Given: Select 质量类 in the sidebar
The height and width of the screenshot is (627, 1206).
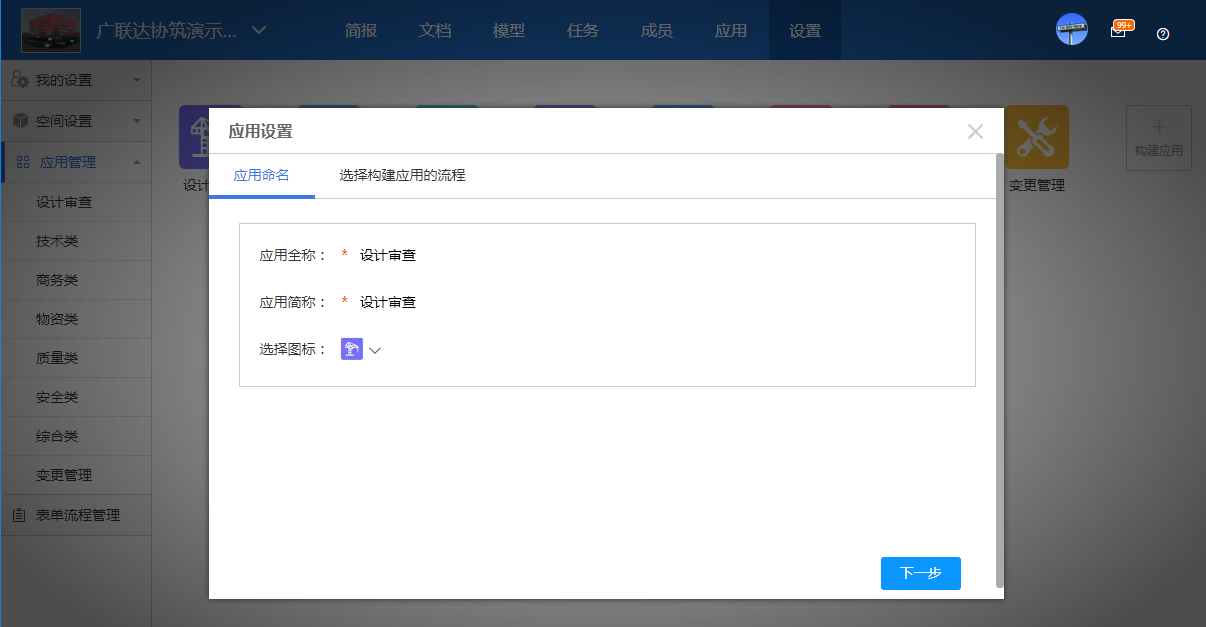Looking at the screenshot, I should coord(57,358).
